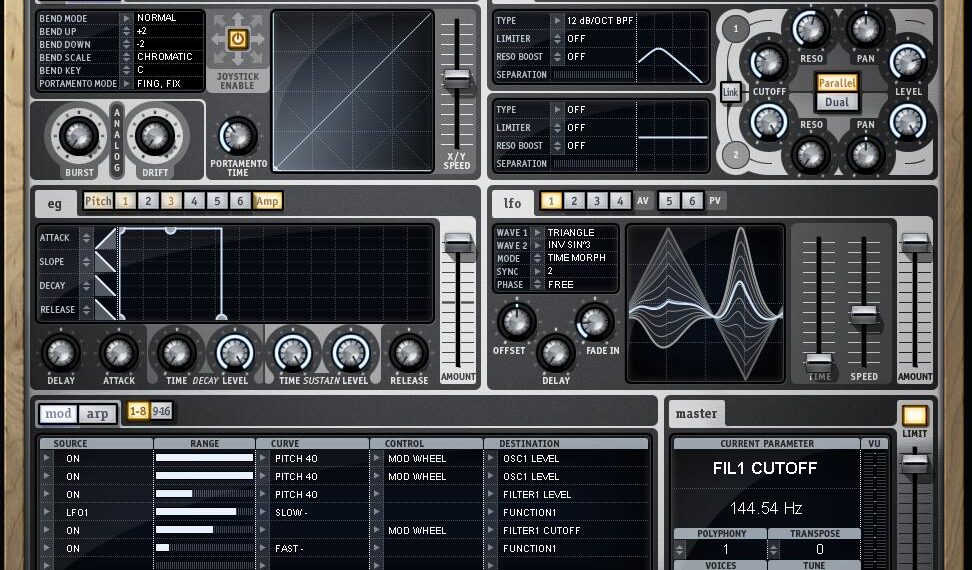The height and width of the screenshot is (570, 972).
Task: Click the filter 1 Pan knob
Action: pyautogui.click(x=865, y=28)
